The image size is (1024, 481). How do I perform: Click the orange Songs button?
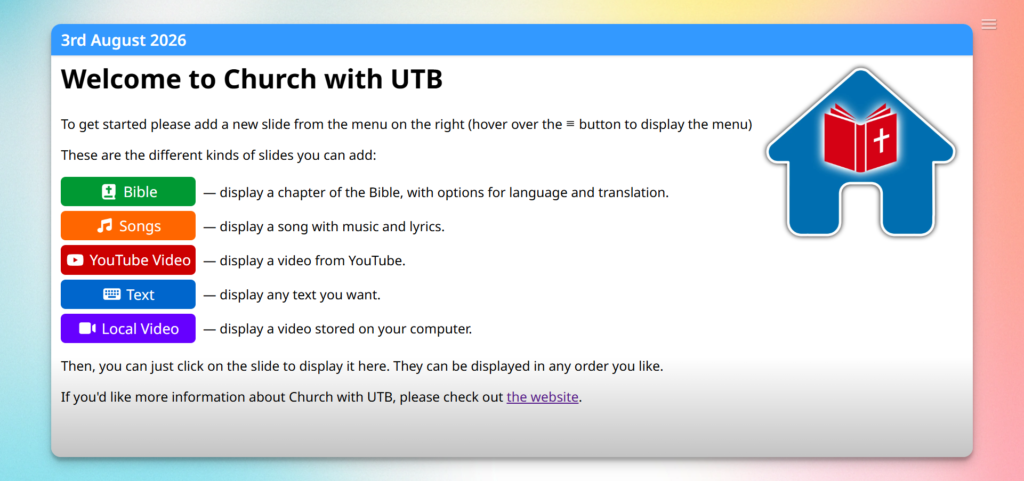[128, 226]
